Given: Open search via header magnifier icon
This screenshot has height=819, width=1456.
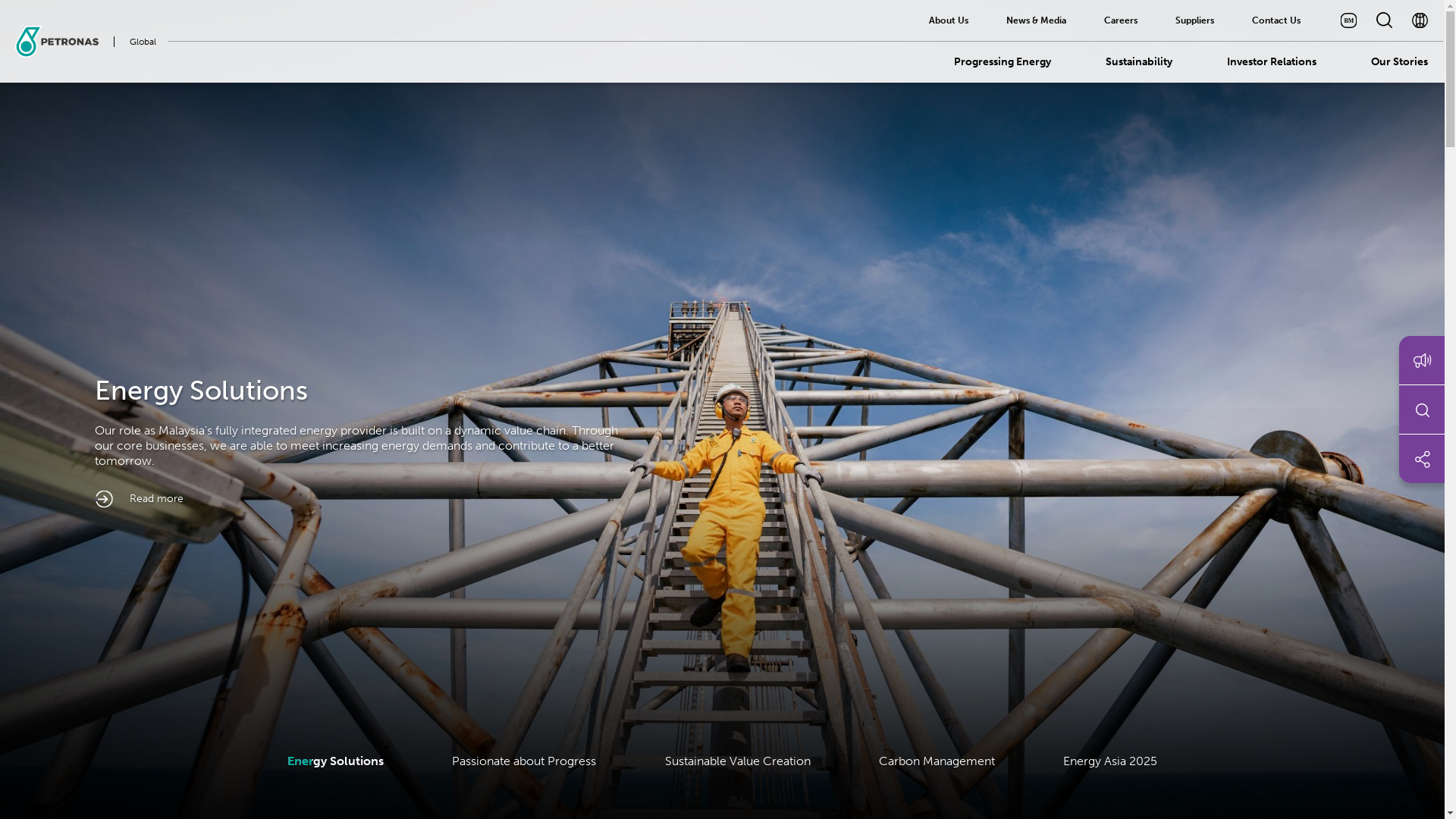Looking at the screenshot, I should (x=1384, y=20).
